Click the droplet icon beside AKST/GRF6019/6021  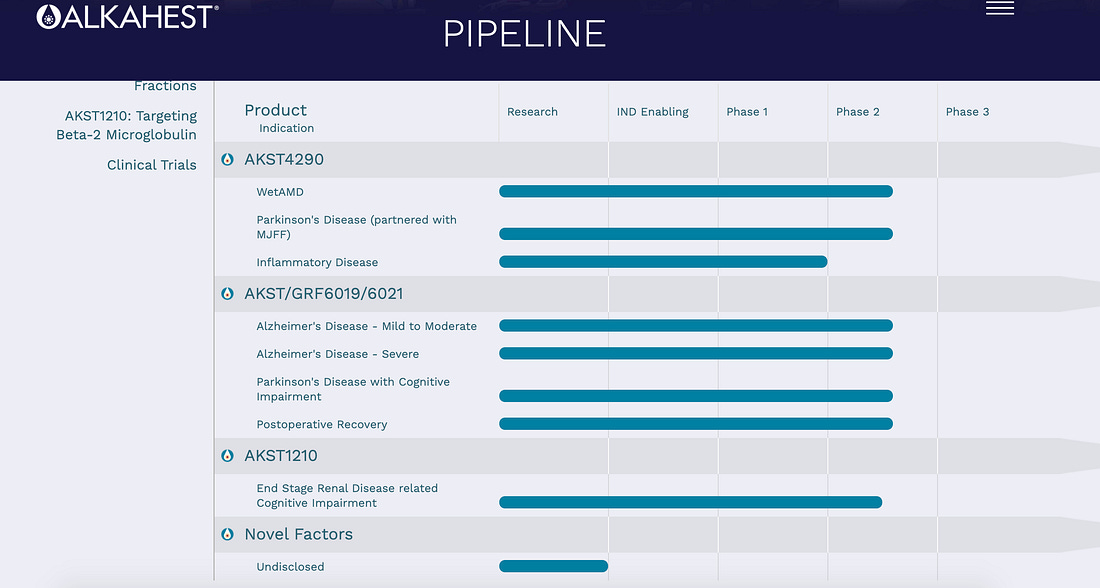pos(227,293)
